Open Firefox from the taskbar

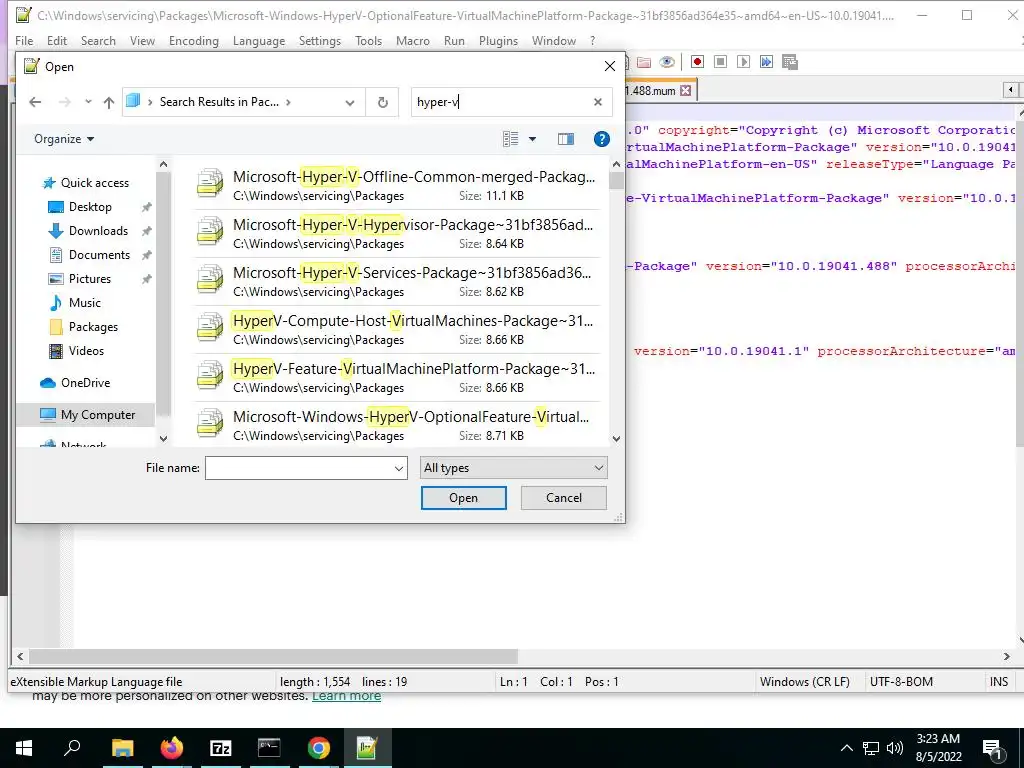[172, 748]
